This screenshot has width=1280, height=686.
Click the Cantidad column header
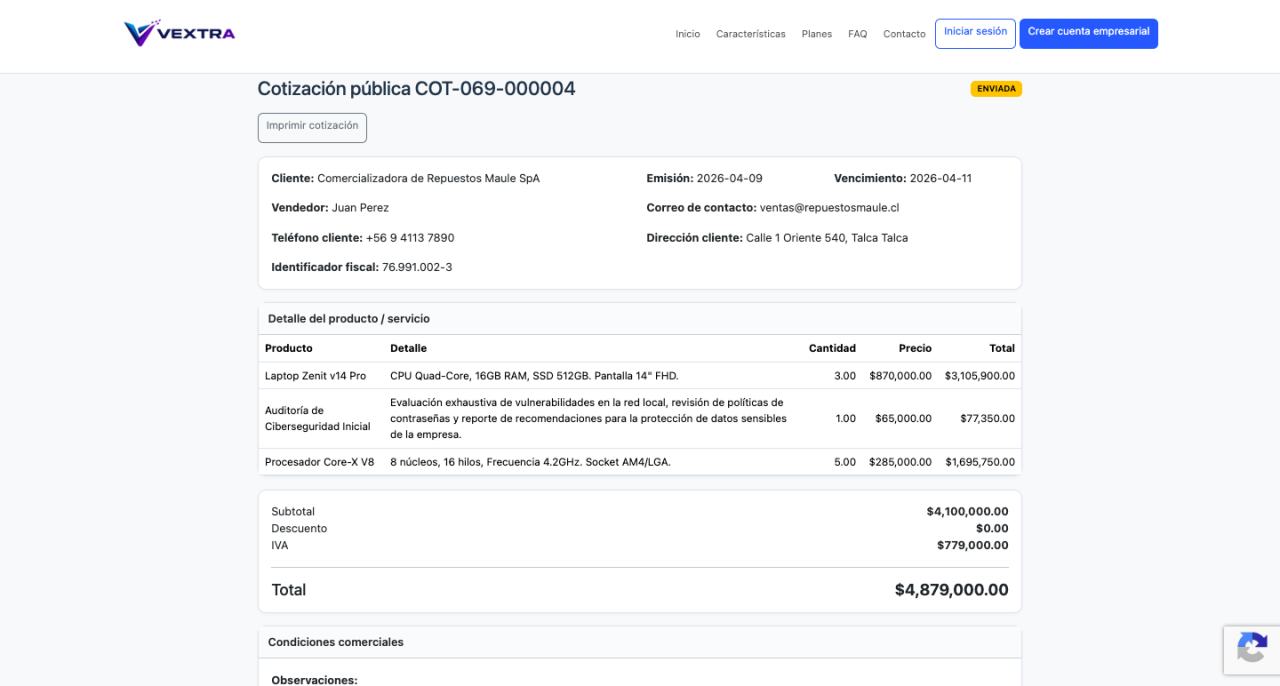click(832, 348)
